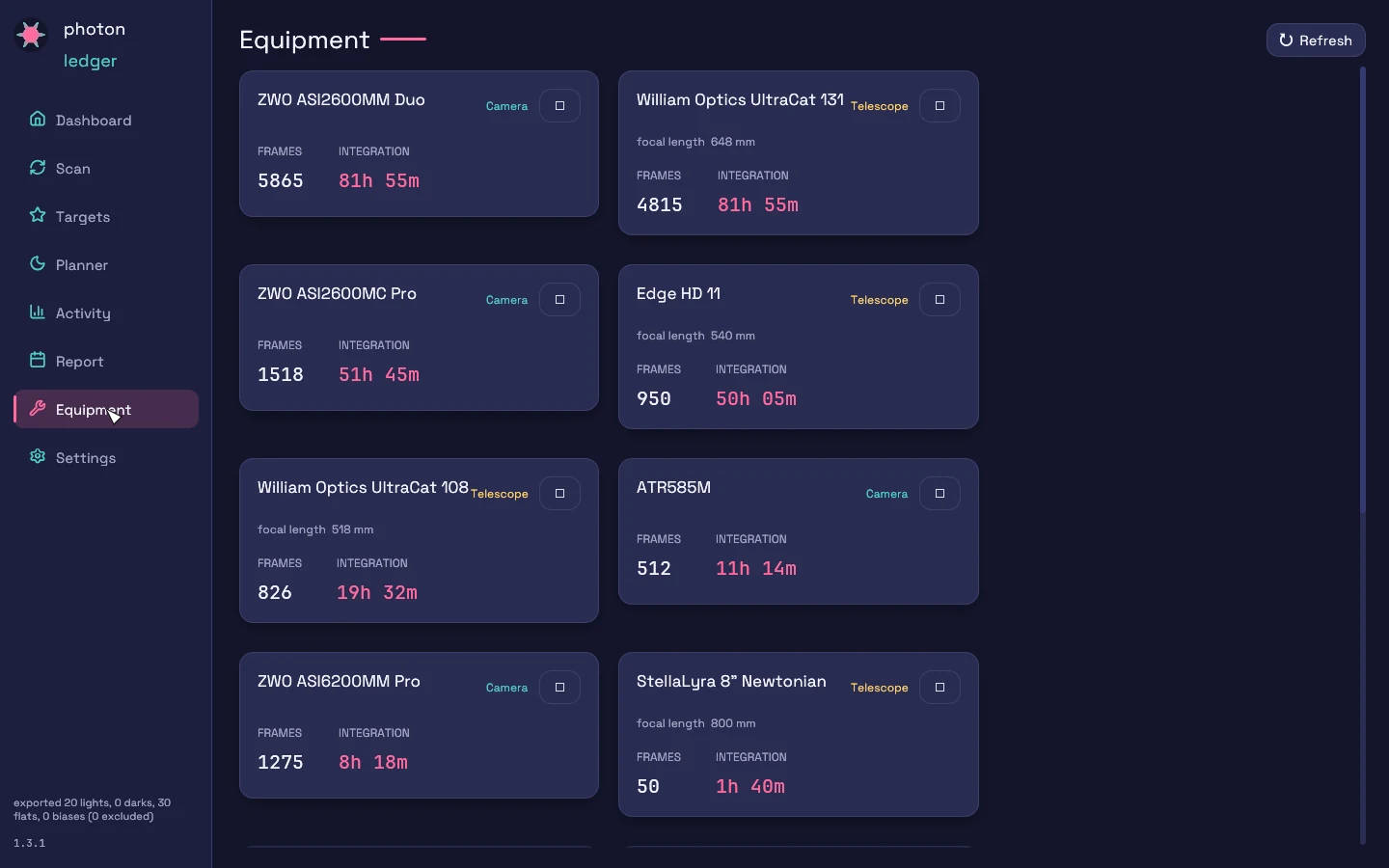This screenshot has height=868, width=1389.
Task: Tick the ZWO ASI2600MM Duo checkbox
Action: [559, 106]
